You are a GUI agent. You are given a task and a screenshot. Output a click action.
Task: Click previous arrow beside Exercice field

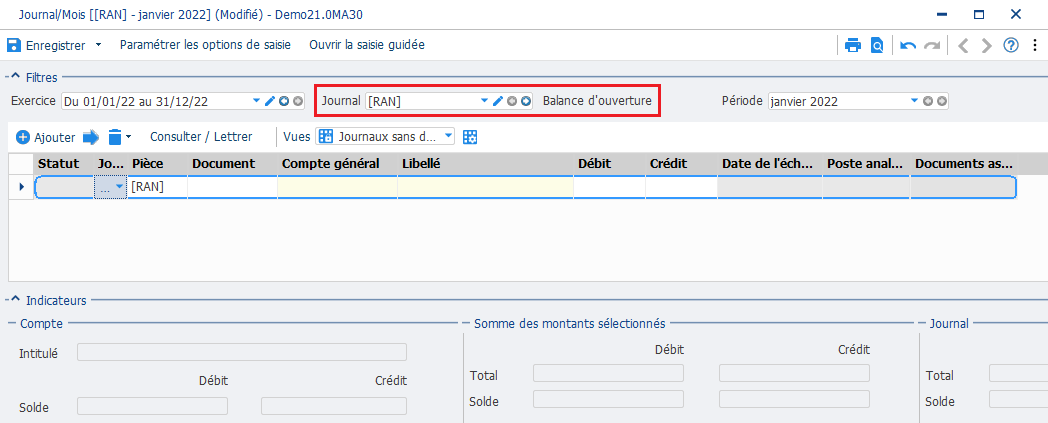pyautogui.click(x=284, y=101)
